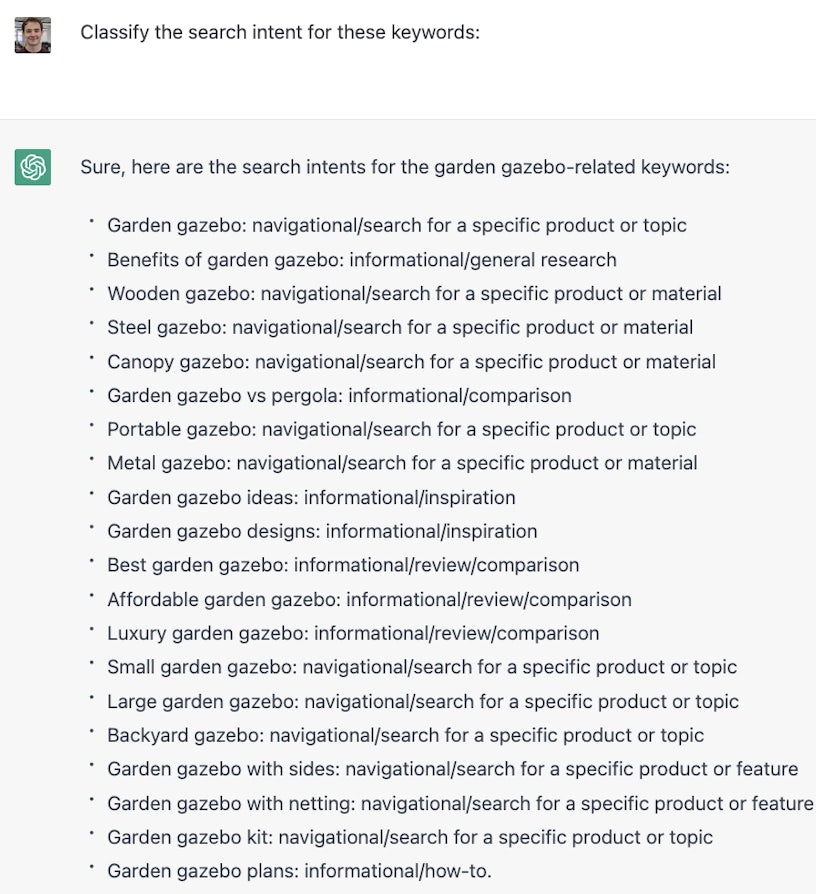Select the "Garden gazebo: navigational" first bullet
Image resolution: width=816 pixels, height=894 pixels.
click(397, 225)
